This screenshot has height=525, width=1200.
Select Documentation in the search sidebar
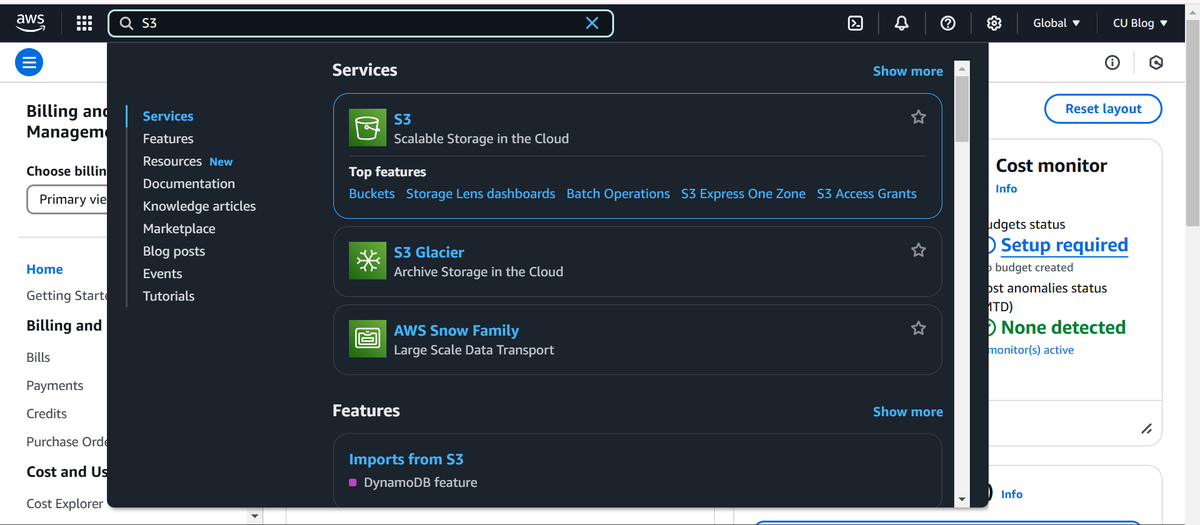pos(189,184)
